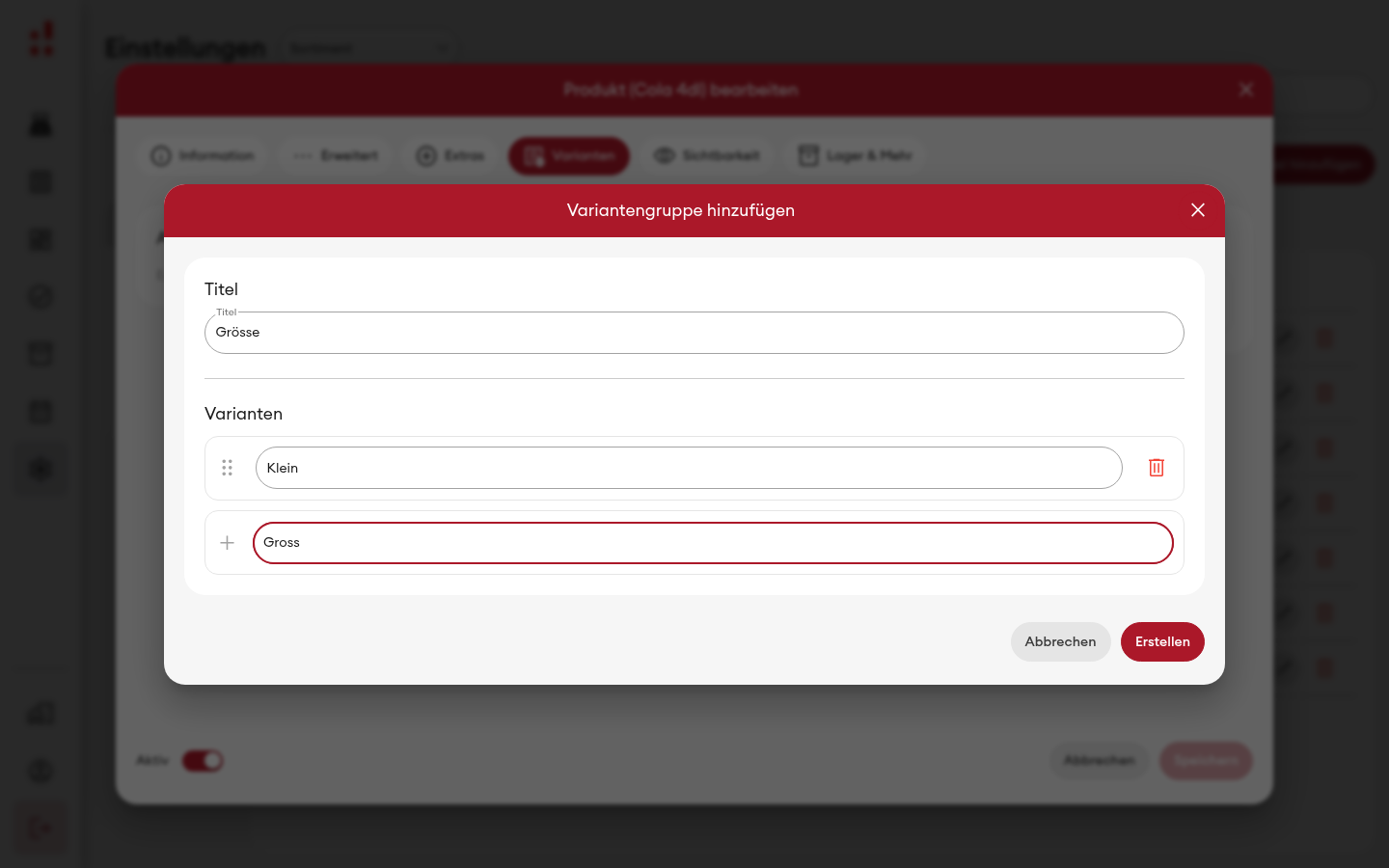
Task: Click into the Gross variant input
Action: click(x=713, y=543)
